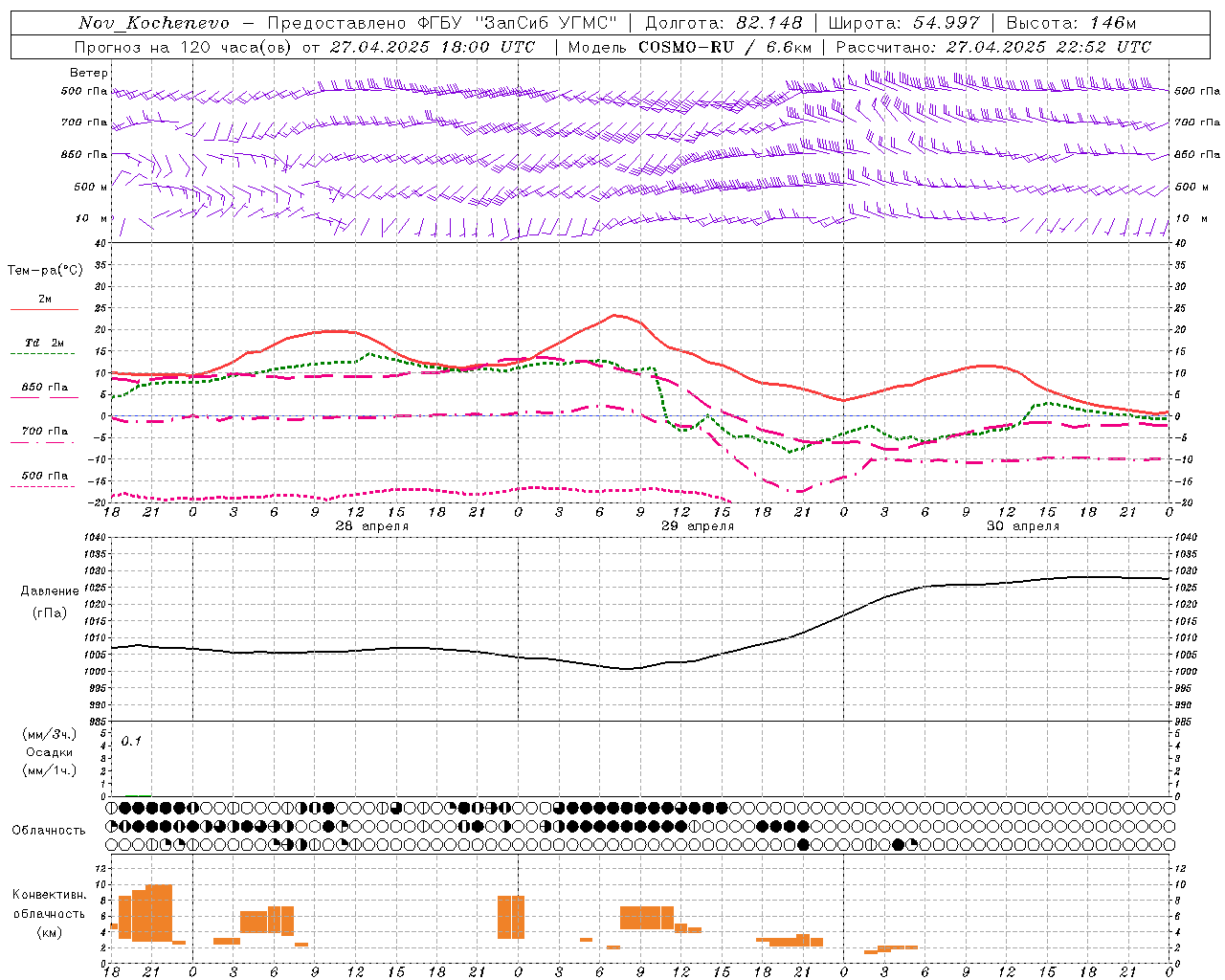The image size is (1225, 980).
Task: Click the Конвективн. panel label
Action: [x=50, y=895]
